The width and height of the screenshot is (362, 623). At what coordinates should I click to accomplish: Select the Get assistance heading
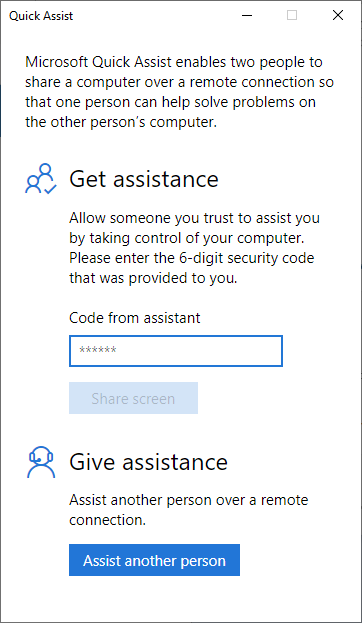click(x=144, y=179)
